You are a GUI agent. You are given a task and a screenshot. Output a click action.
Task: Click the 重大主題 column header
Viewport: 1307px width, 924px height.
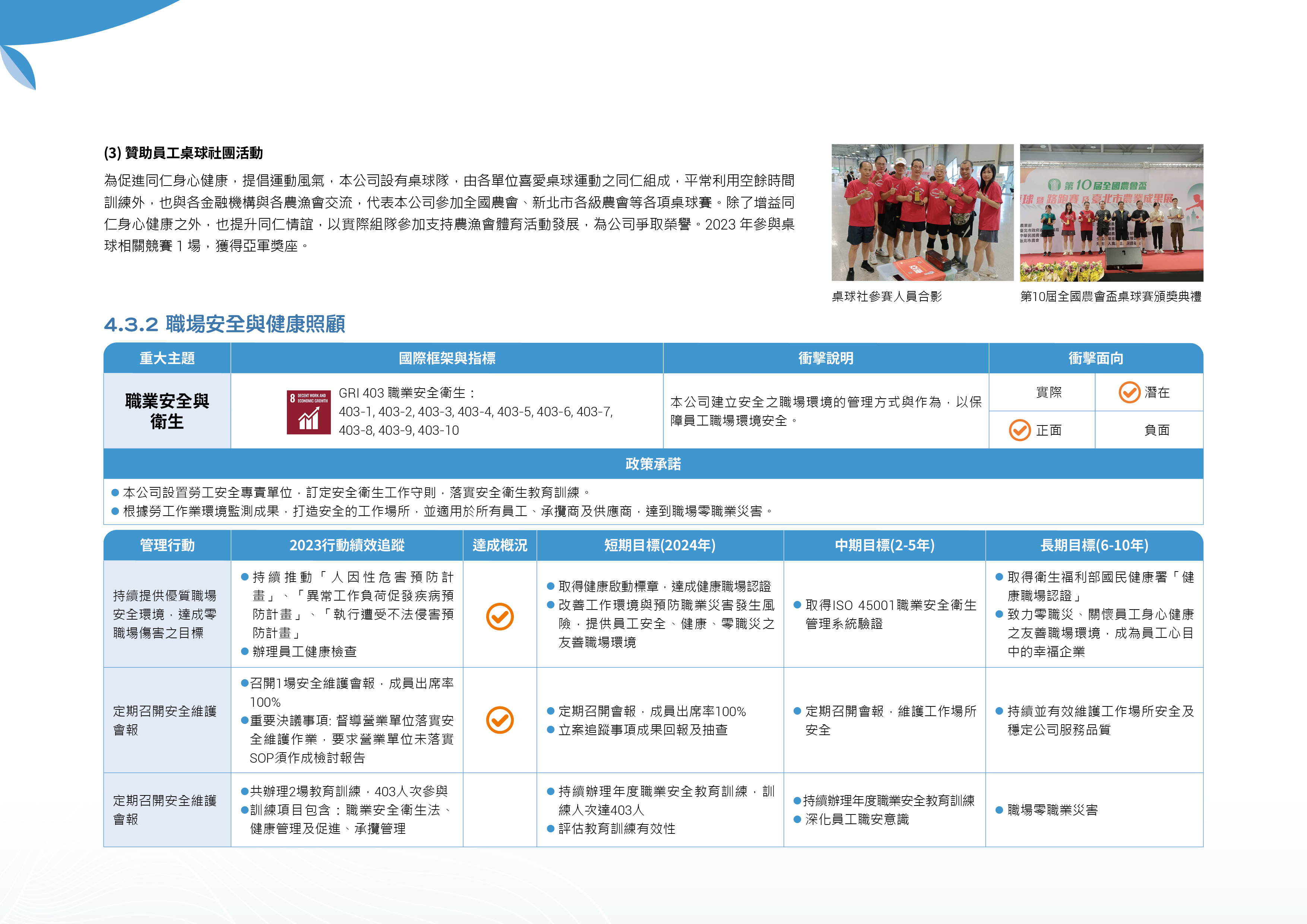point(167,358)
